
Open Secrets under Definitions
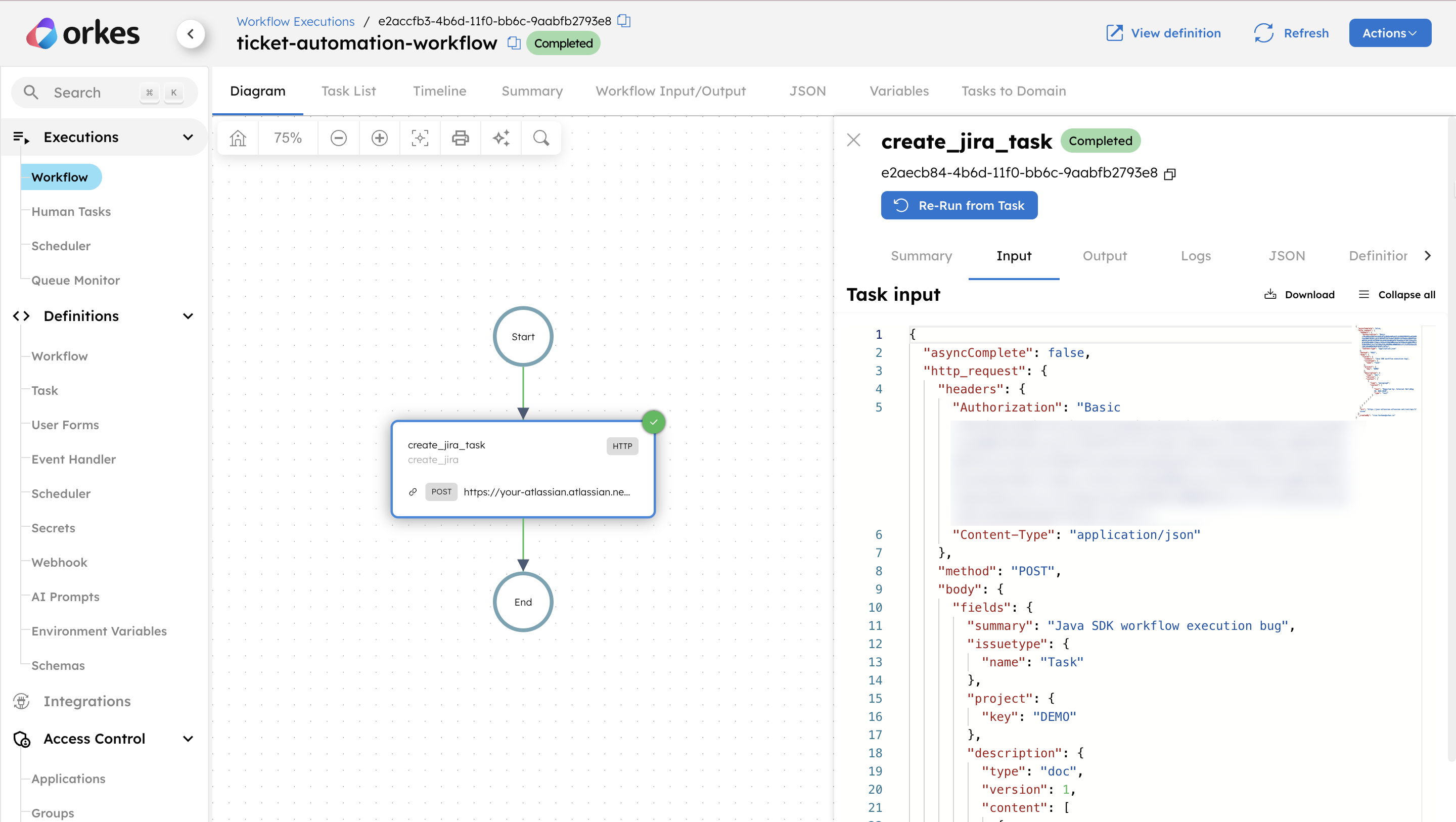(53, 528)
